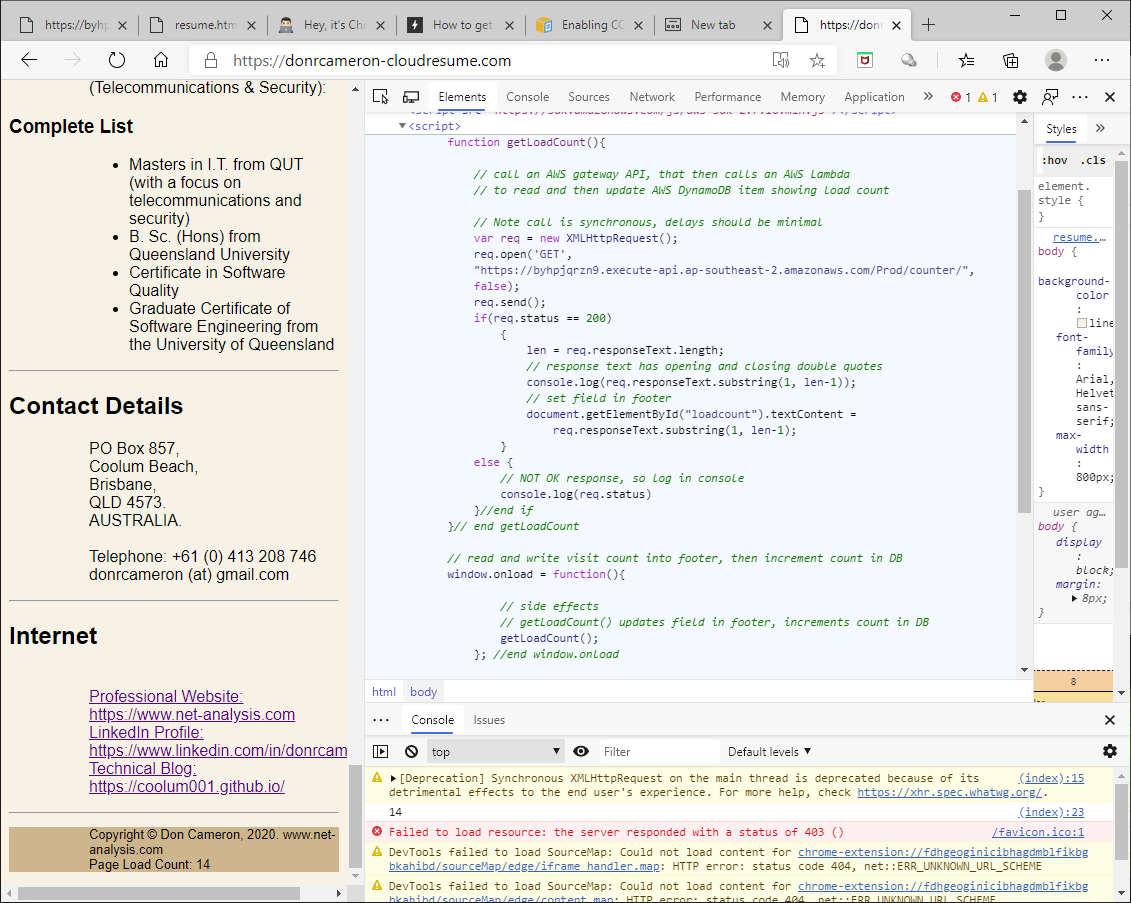Expand the margin property in Styles
This screenshot has height=903, width=1131.
pyautogui.click(x=1074, y=599)
